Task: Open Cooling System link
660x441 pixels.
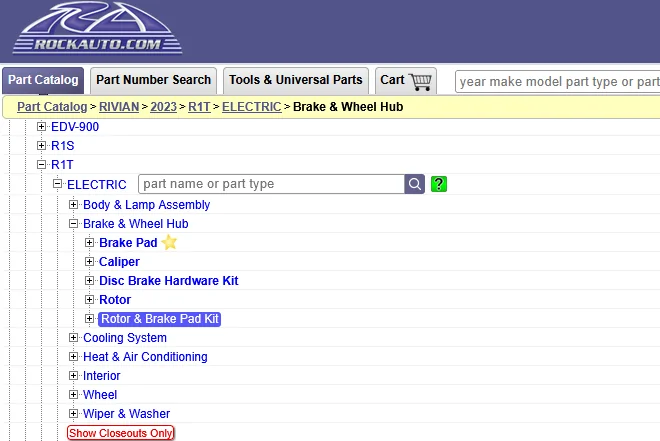Action: 125,337
